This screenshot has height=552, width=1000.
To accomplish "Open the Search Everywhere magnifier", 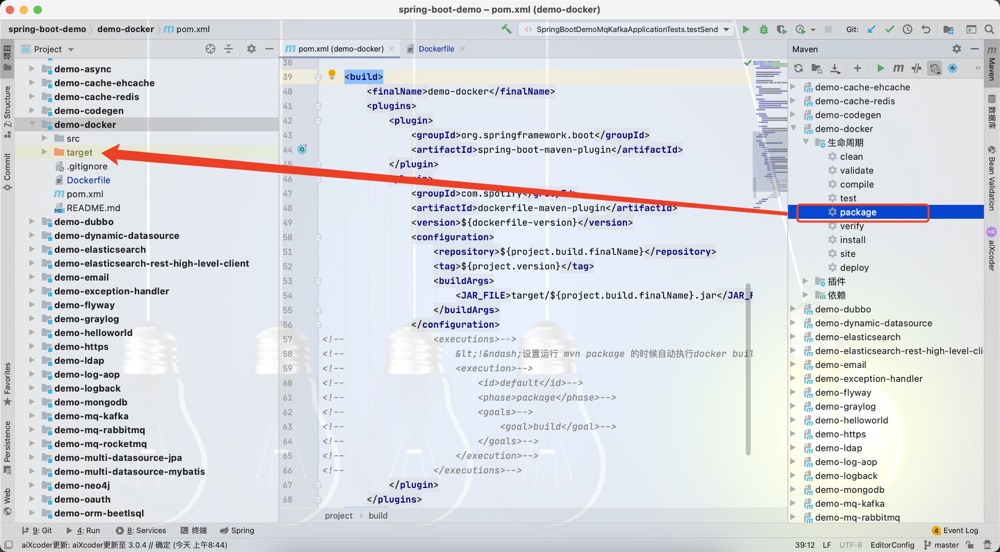I will point(989,29).
